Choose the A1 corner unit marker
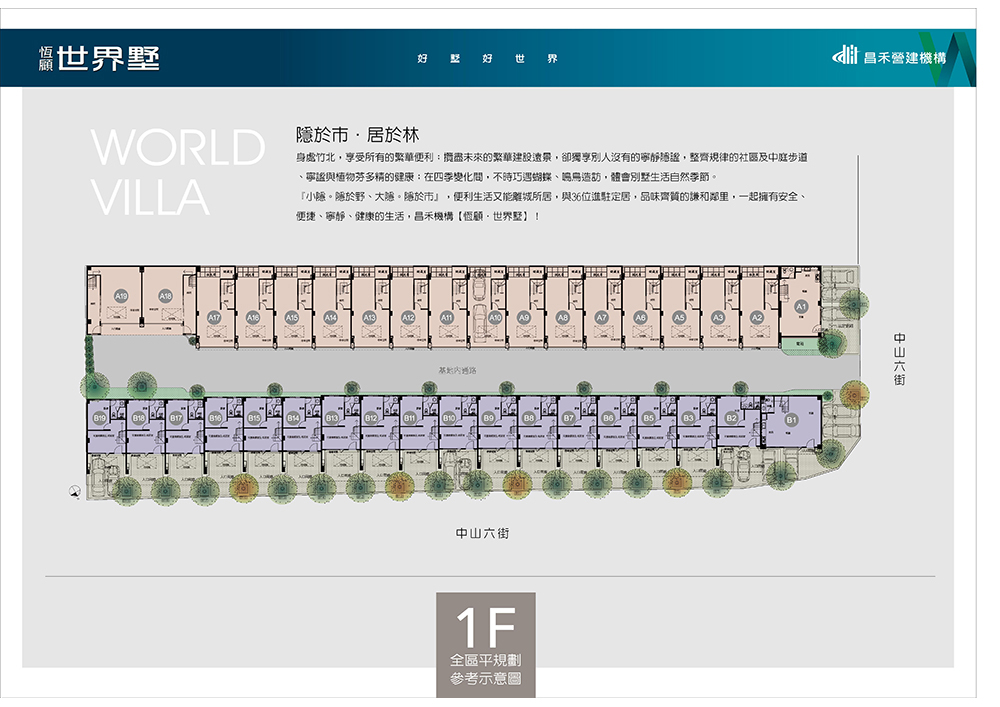 pos(801,307)
